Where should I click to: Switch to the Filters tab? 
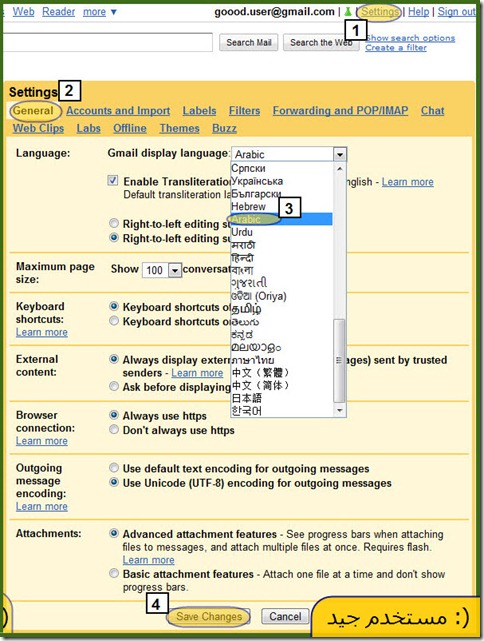click(244, 111)
